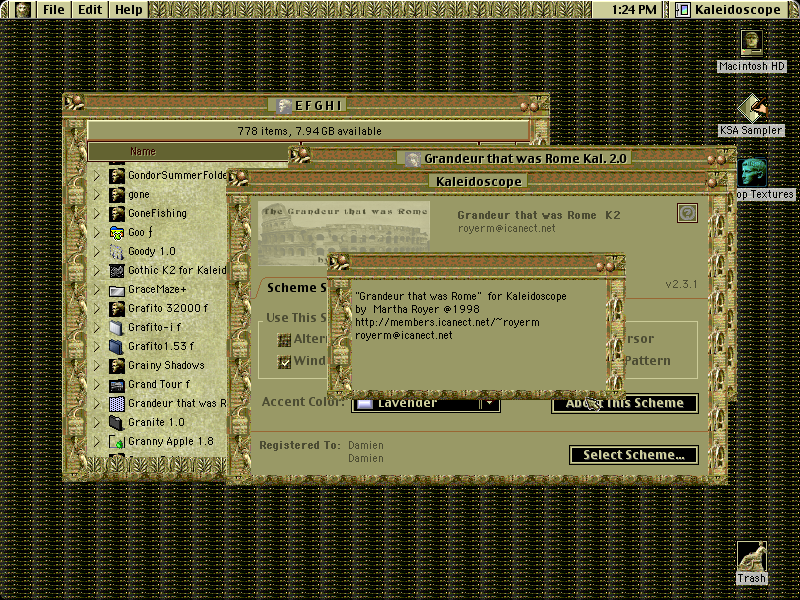Open the File menu
The height and width of the screenshot is (600, 800).
[x=54, y=10]
